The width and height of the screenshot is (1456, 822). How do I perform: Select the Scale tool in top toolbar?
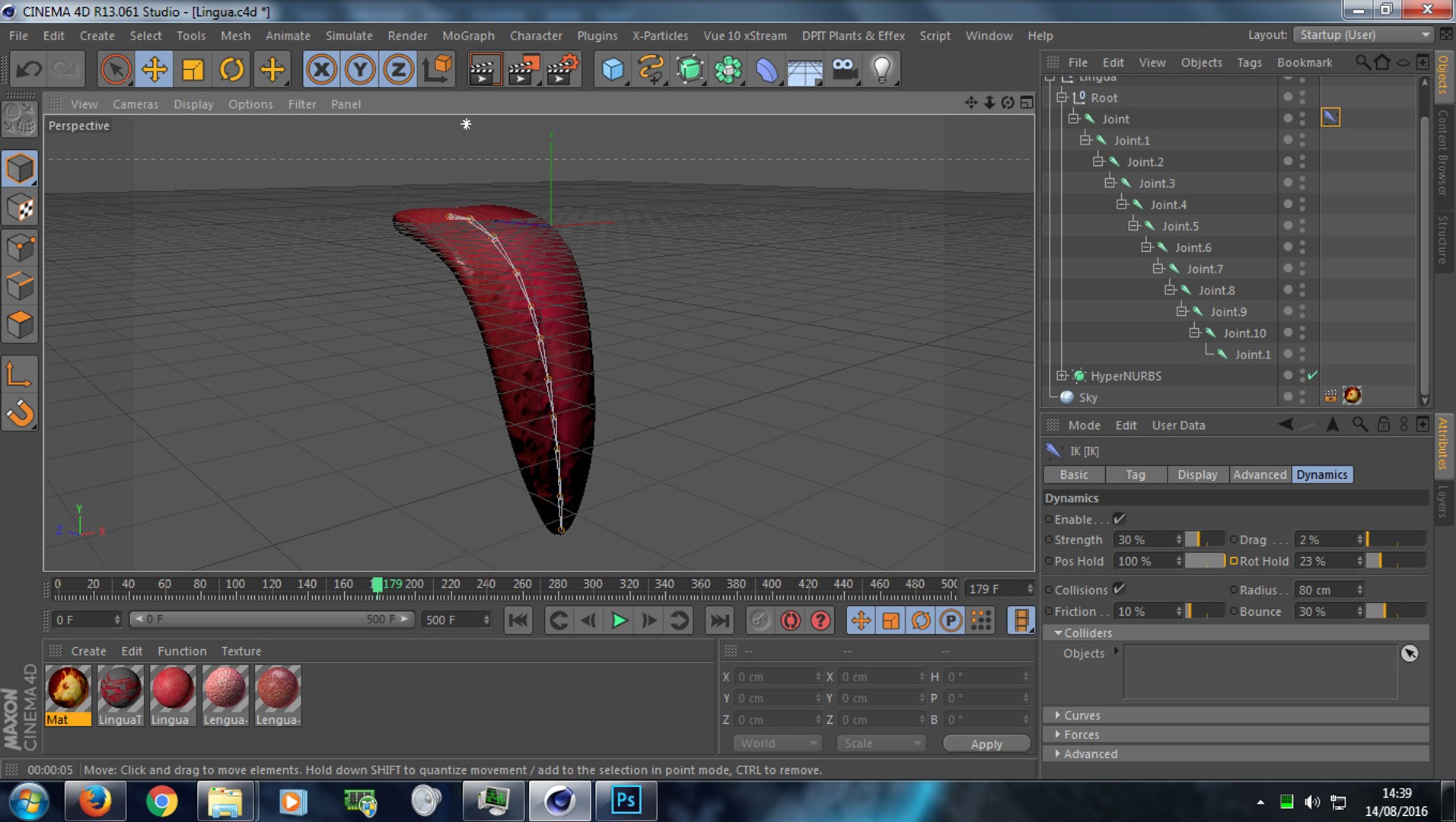coord(193,70)
